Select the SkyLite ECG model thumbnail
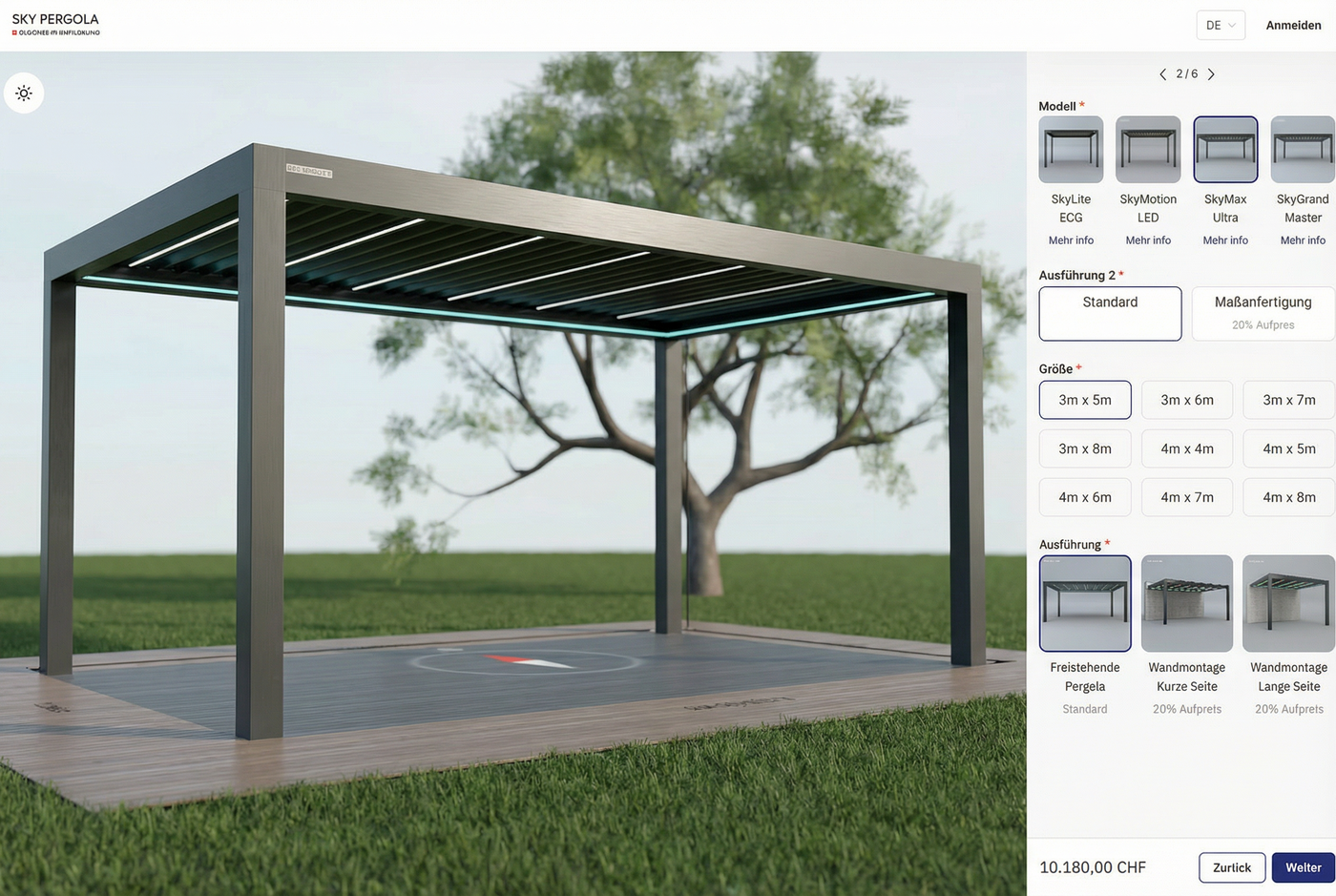Image resolution: width=1336 pixels, height=896 pixels. (x=1071, y=150)
